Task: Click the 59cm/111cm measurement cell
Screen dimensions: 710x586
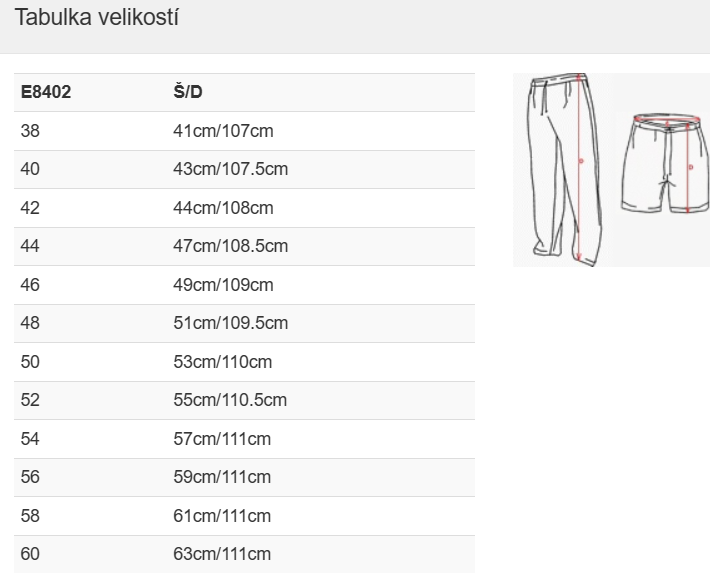Action: click(222, 477)
